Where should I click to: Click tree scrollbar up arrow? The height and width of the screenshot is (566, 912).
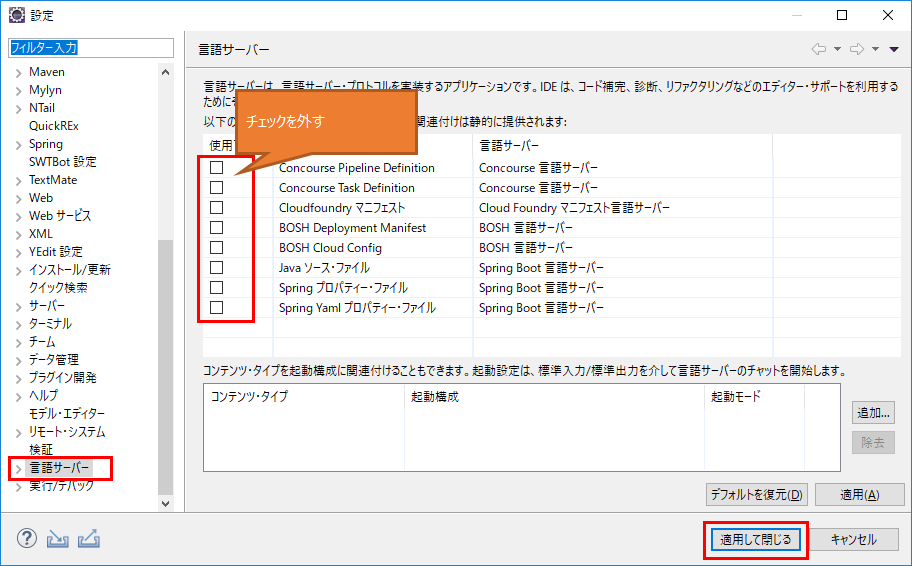click(165, 72)
